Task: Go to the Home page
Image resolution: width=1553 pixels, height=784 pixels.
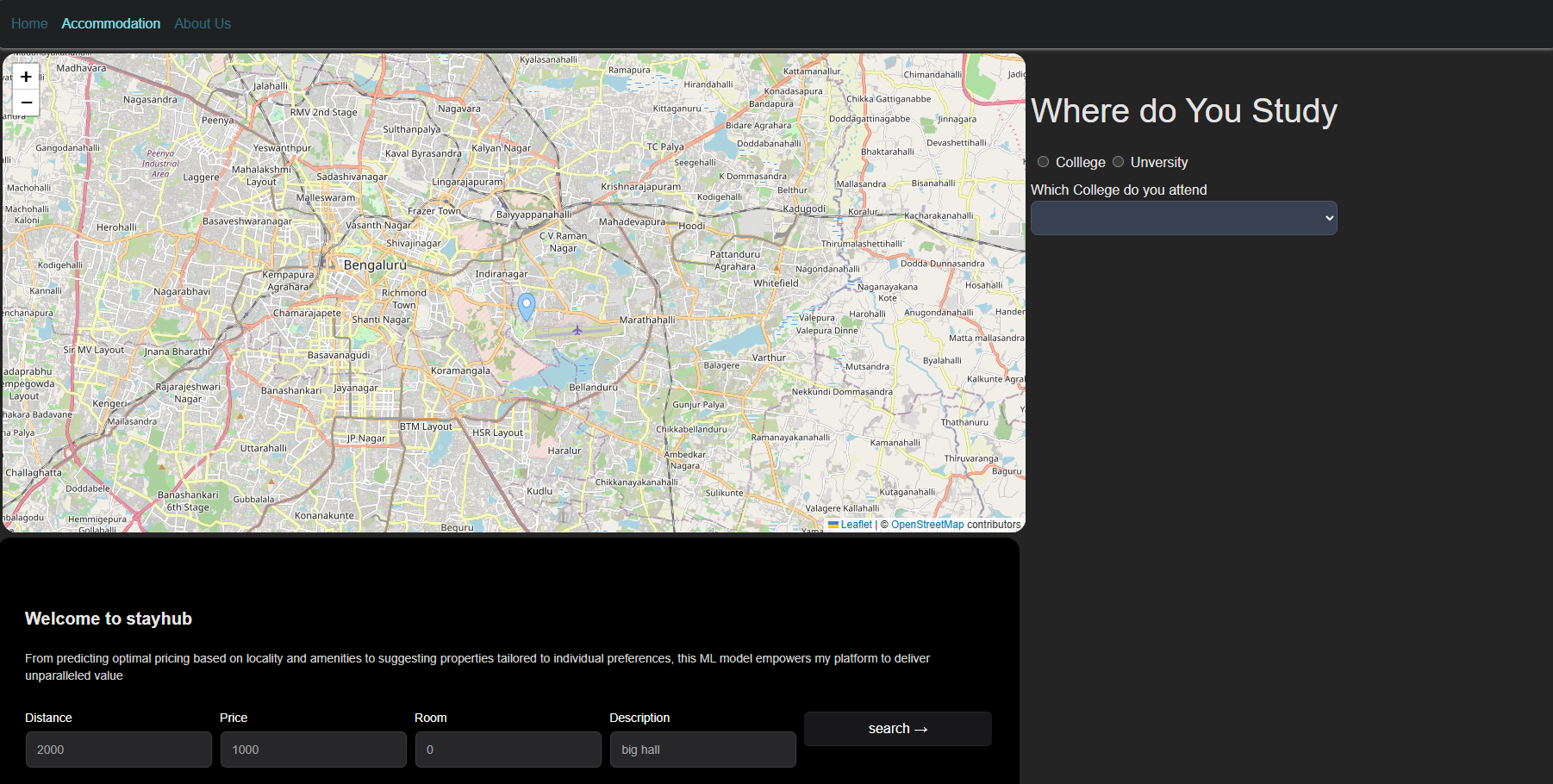Action: click(29, 23)
